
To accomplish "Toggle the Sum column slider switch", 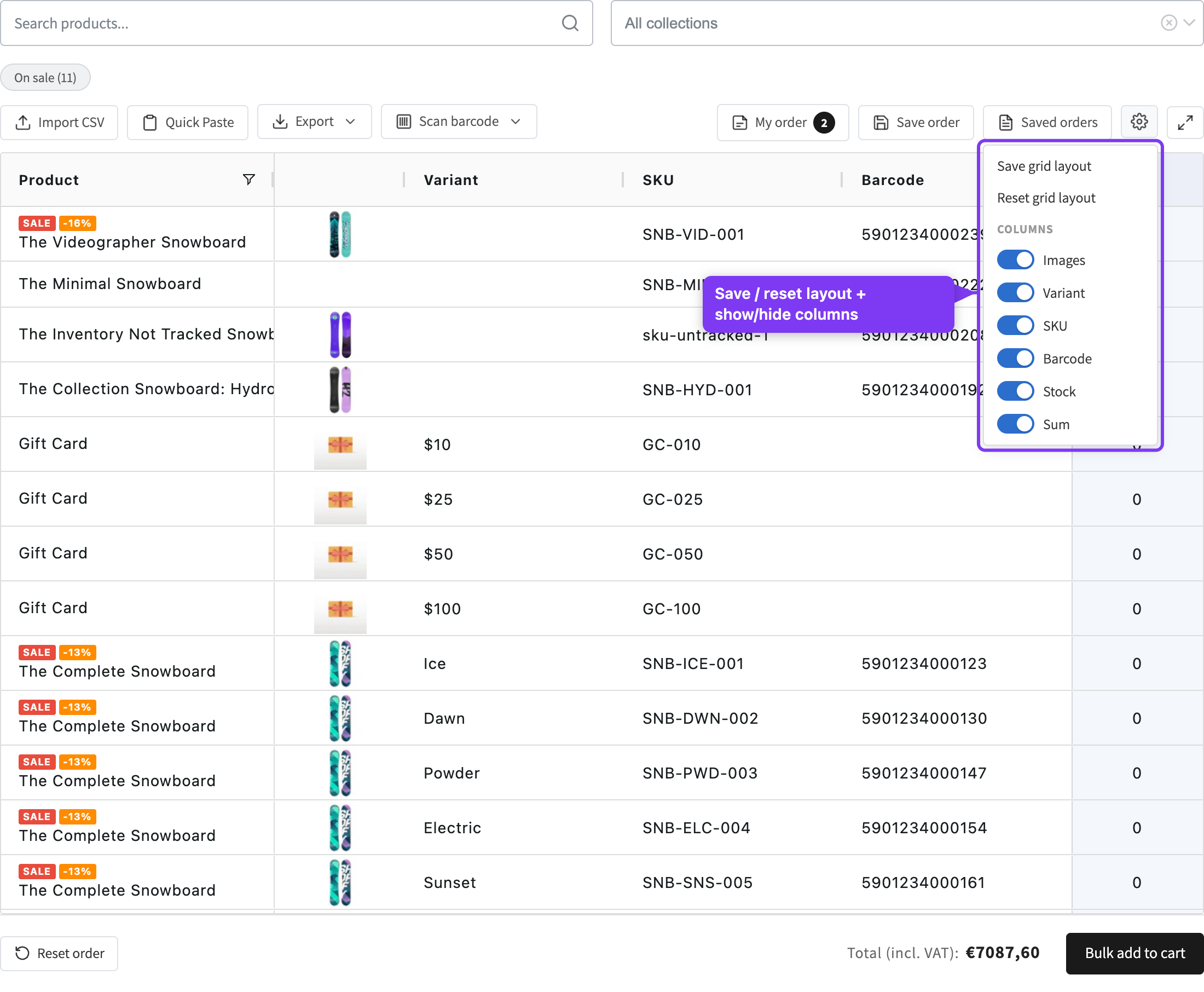I will pos(1015,424).
